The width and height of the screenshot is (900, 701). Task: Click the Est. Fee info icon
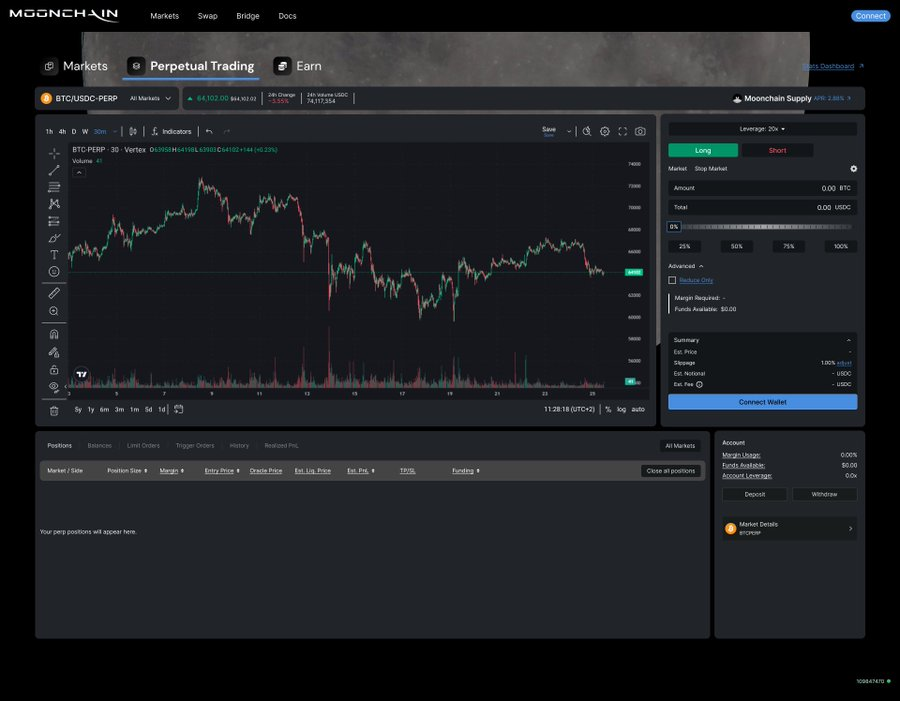699,385
